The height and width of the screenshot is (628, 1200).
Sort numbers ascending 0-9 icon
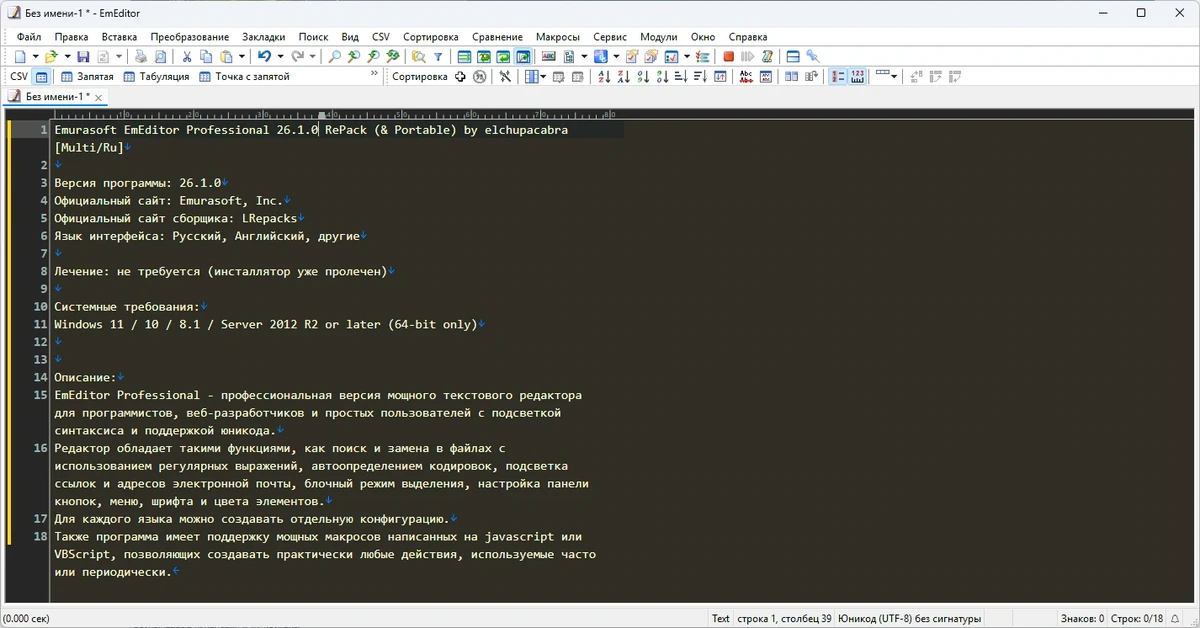click(x=645, y=76)
